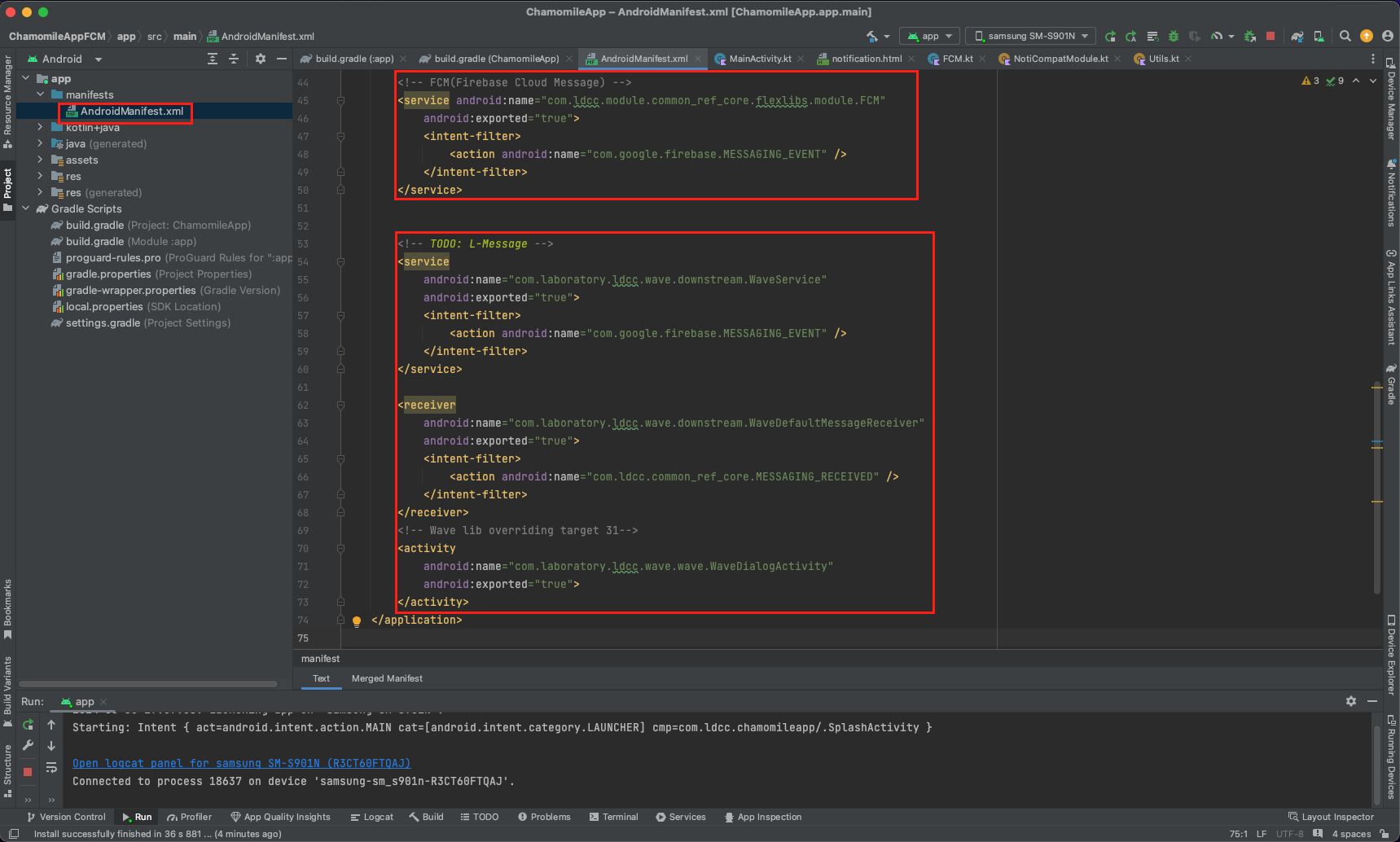Open Project panel gear options

click(x=261, y=59)
